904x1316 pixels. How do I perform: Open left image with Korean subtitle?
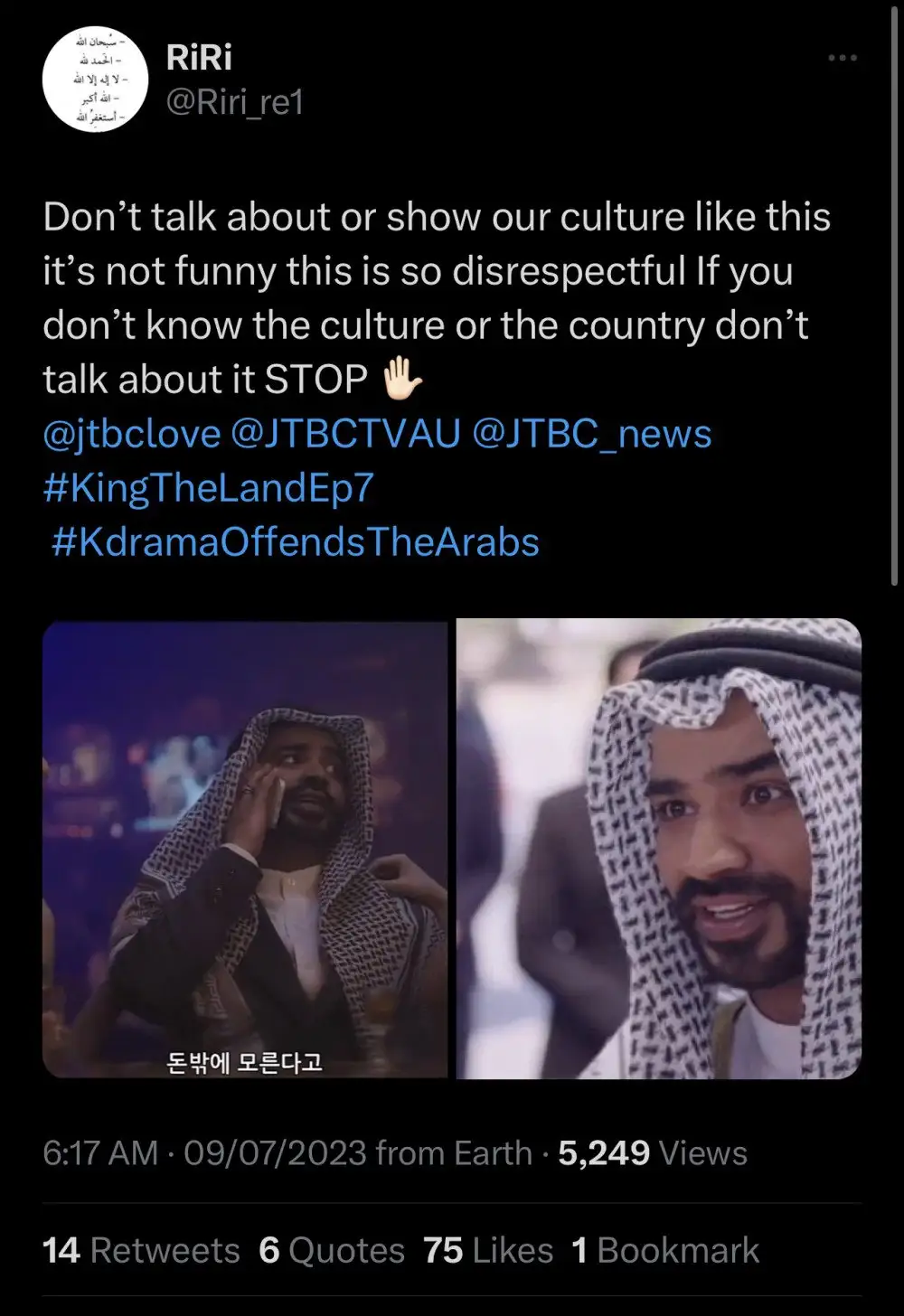[x=245, y=848]
